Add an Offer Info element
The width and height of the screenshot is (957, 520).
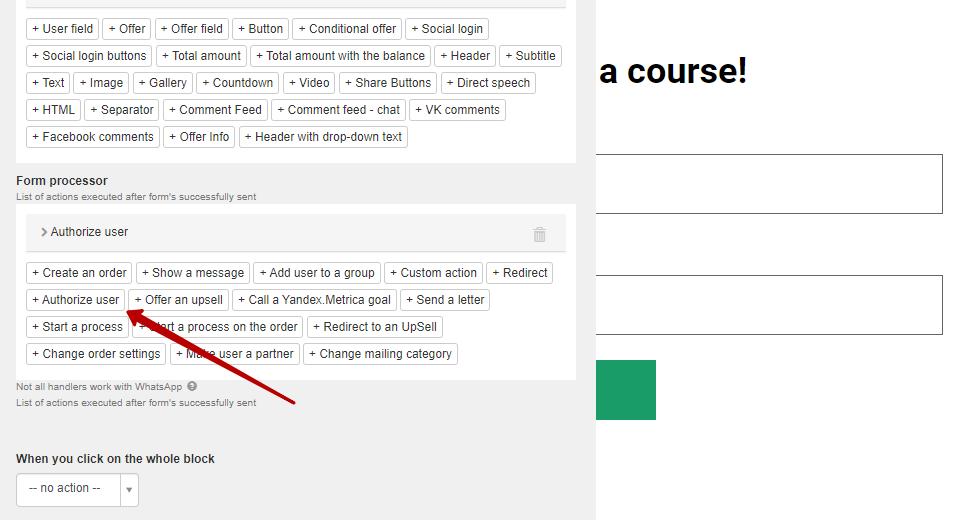pos(199,137)
